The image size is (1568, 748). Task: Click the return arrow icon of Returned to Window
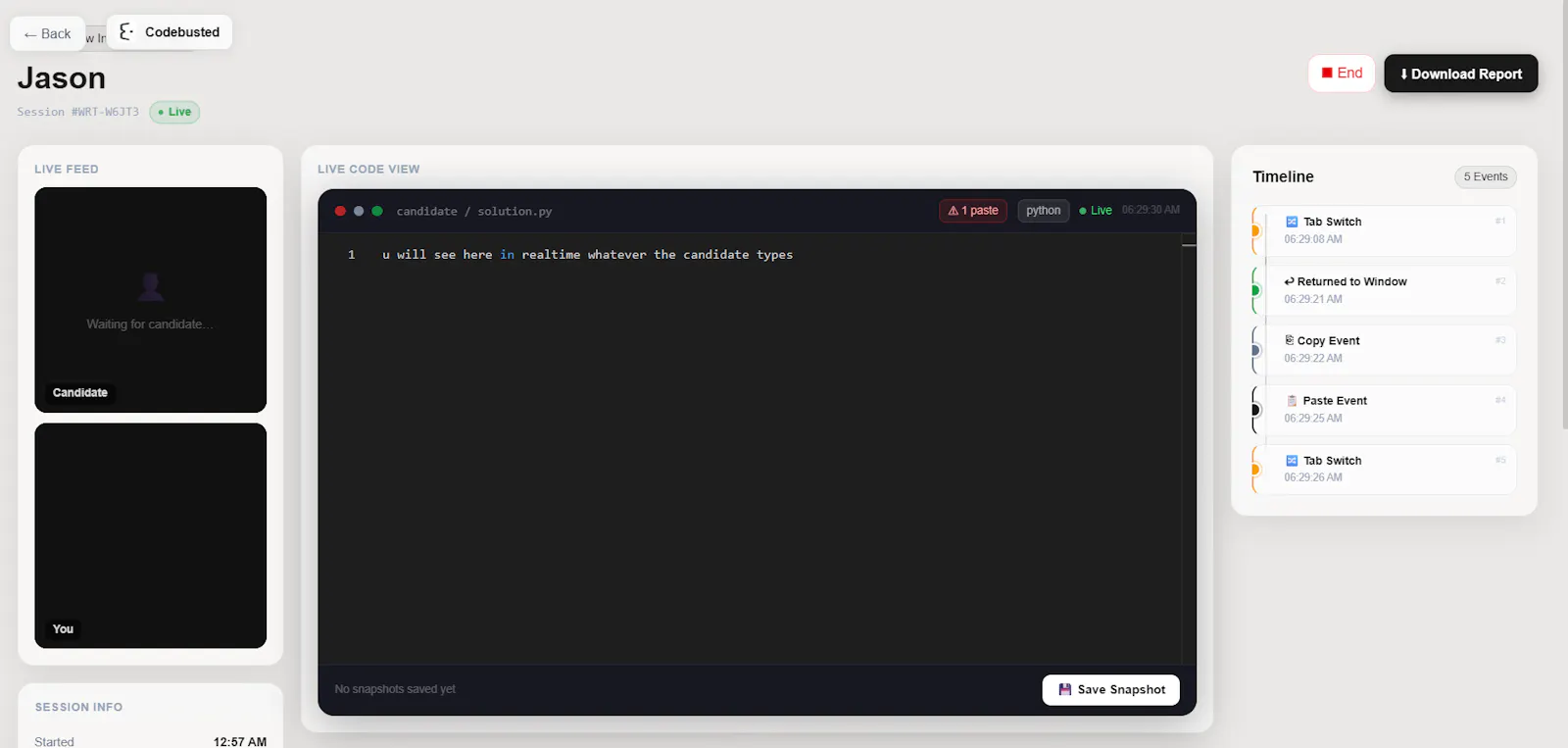(1290, 281)
